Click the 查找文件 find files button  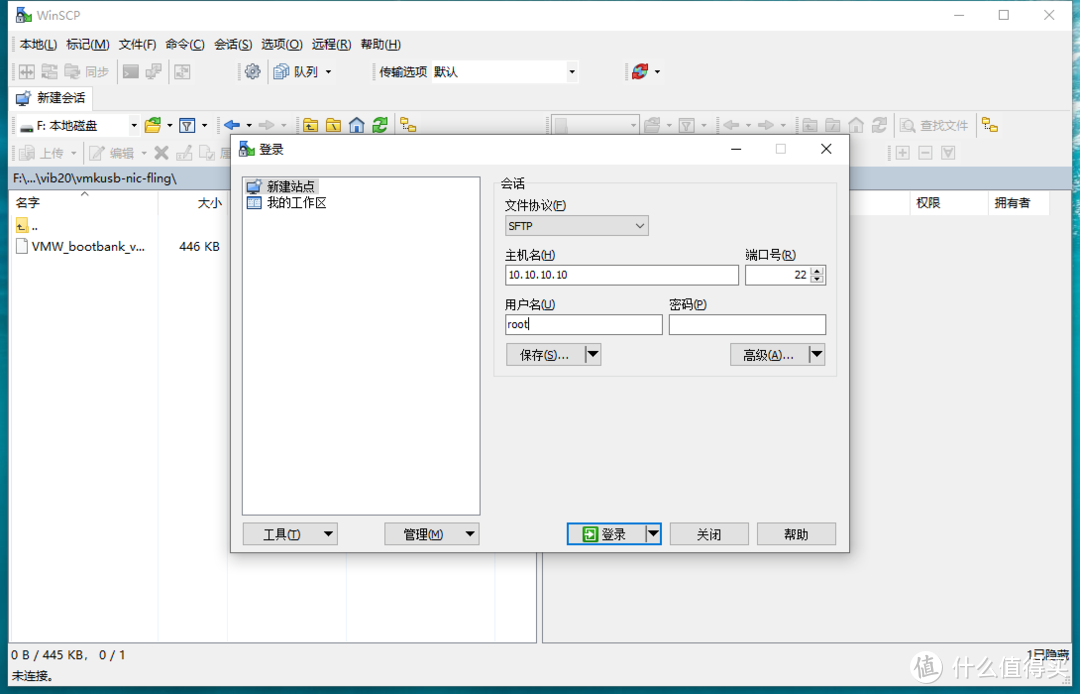934,125
